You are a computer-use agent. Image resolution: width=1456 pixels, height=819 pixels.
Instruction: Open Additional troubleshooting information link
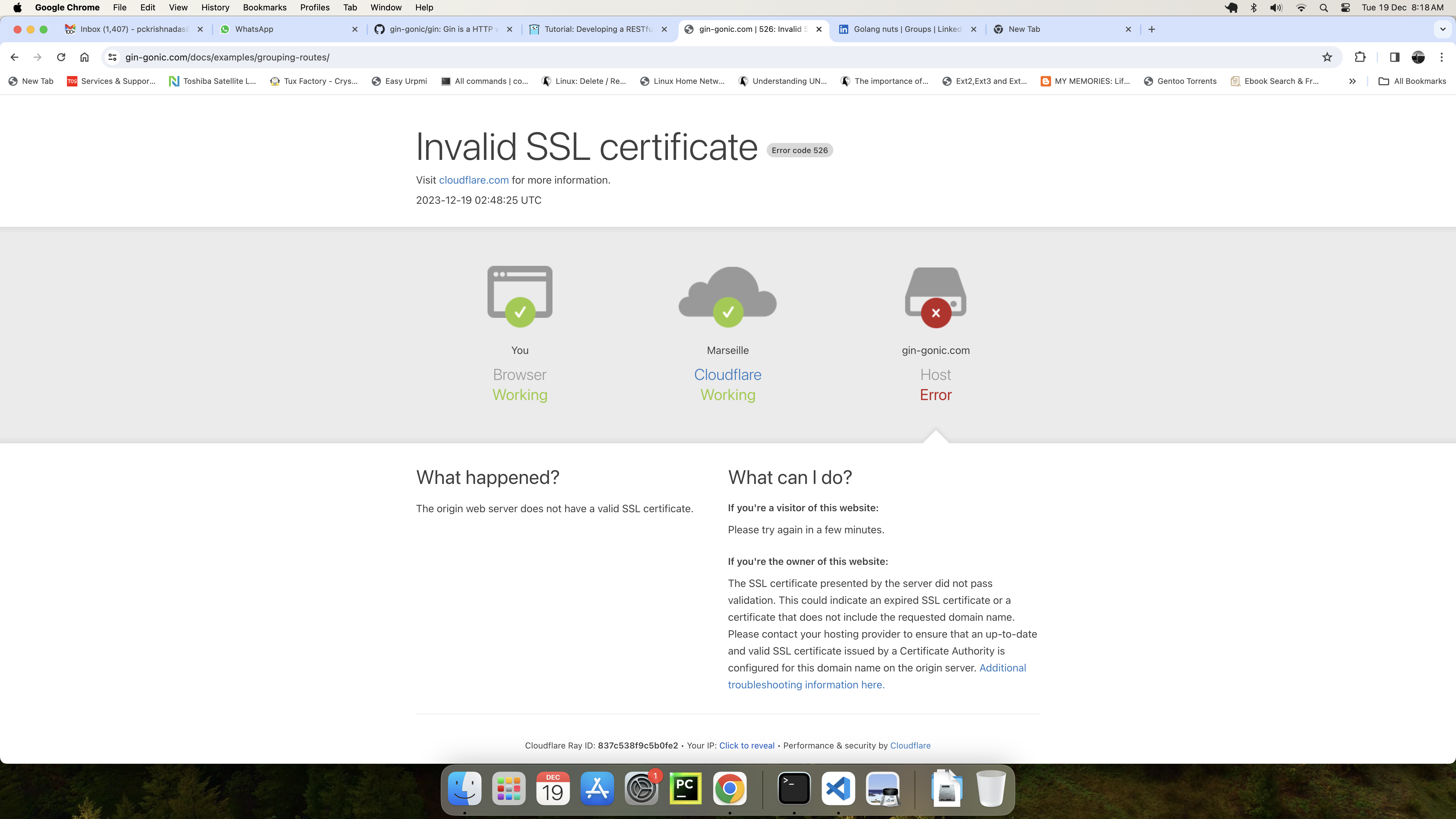(877, 676)
